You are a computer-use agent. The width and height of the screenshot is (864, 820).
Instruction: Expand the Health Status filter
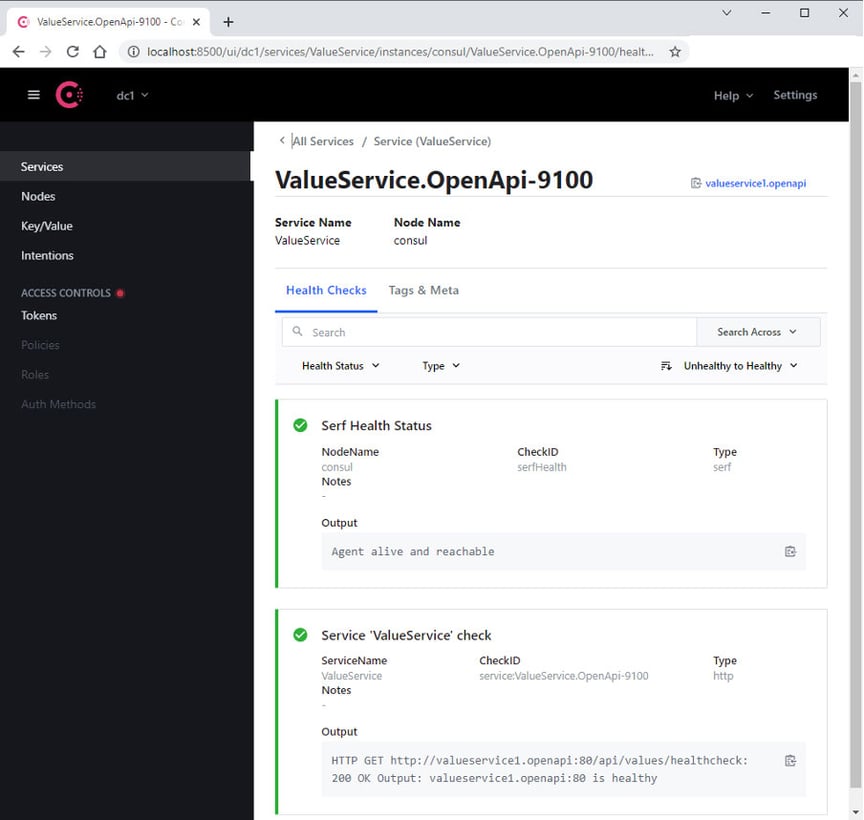(339, 366)
